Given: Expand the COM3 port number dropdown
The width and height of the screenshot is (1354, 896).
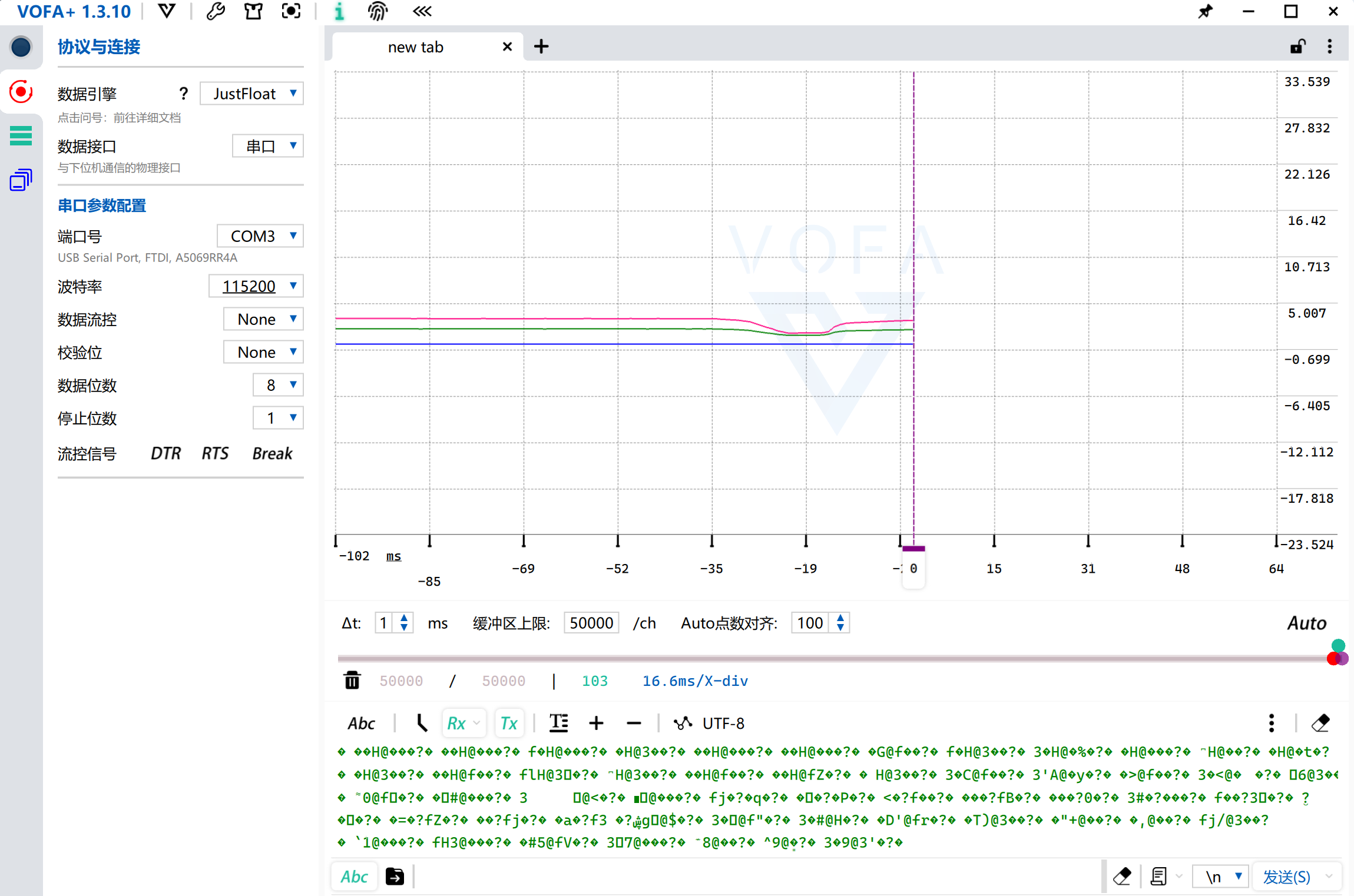Looking at the screenshot, I should (260, 236).
